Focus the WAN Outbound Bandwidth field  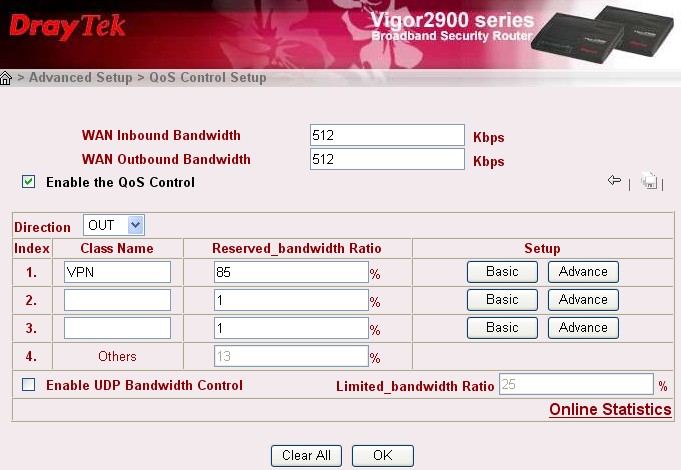(387, 159)
